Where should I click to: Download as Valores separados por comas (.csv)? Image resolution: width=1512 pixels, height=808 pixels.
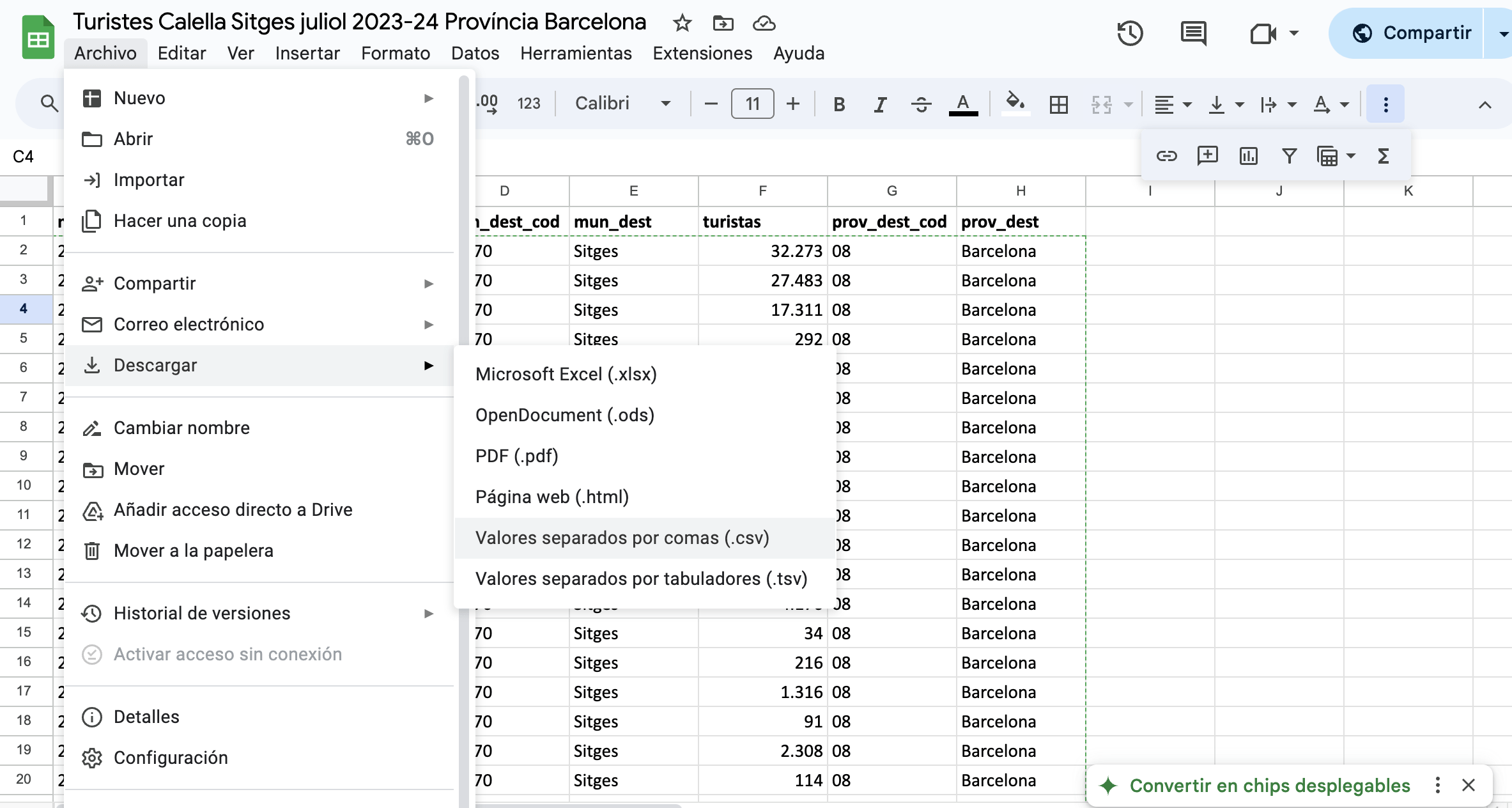[622, 538]
